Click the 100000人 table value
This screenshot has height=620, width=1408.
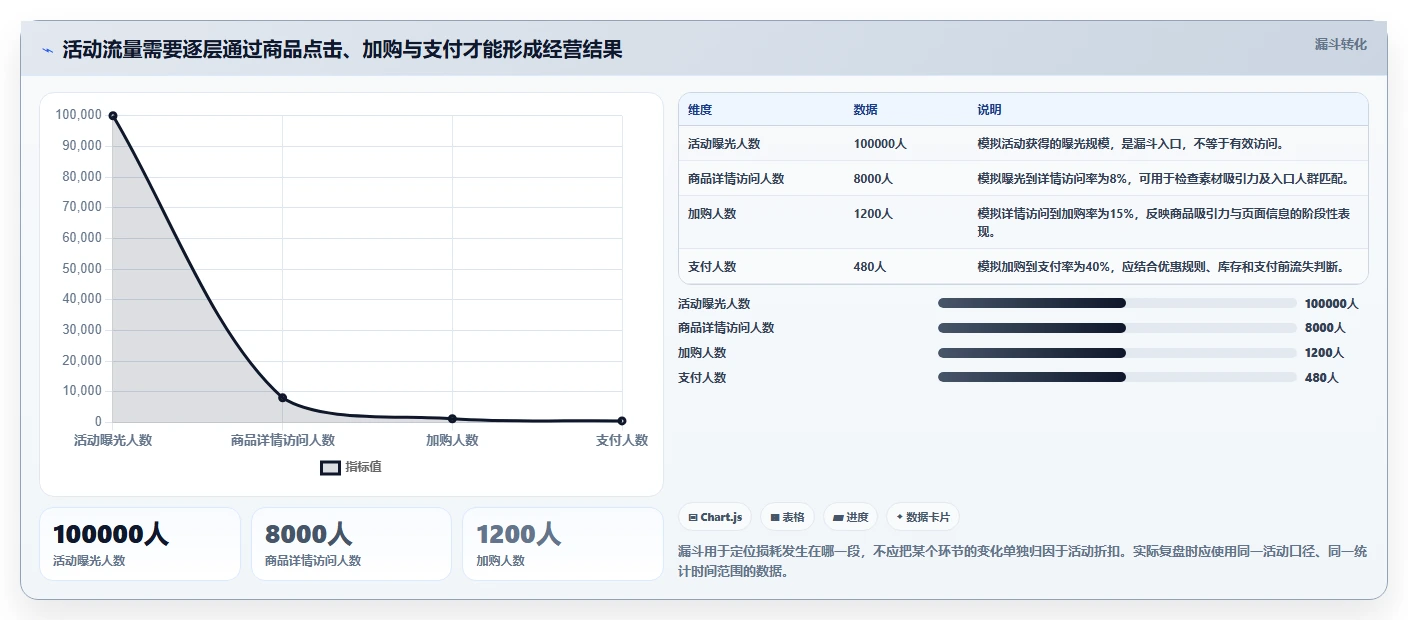(x=880, y=144)
